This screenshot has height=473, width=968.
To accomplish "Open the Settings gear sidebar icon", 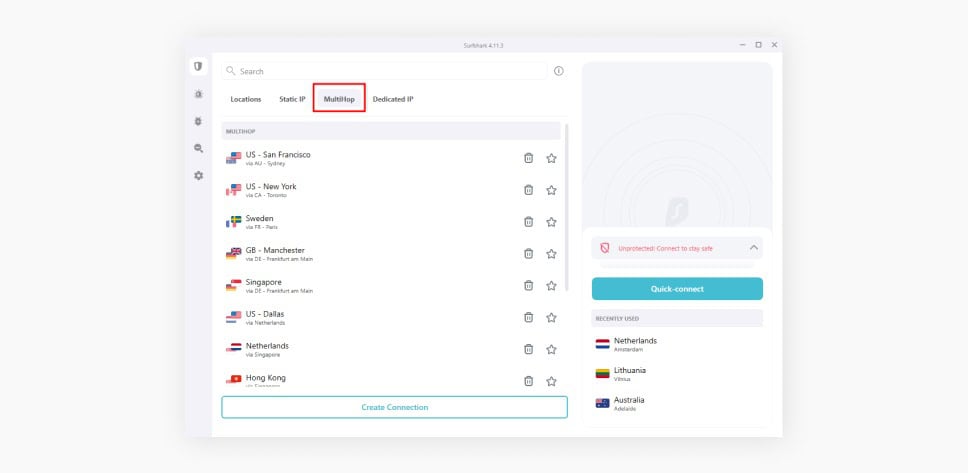I will click(198, 175).
